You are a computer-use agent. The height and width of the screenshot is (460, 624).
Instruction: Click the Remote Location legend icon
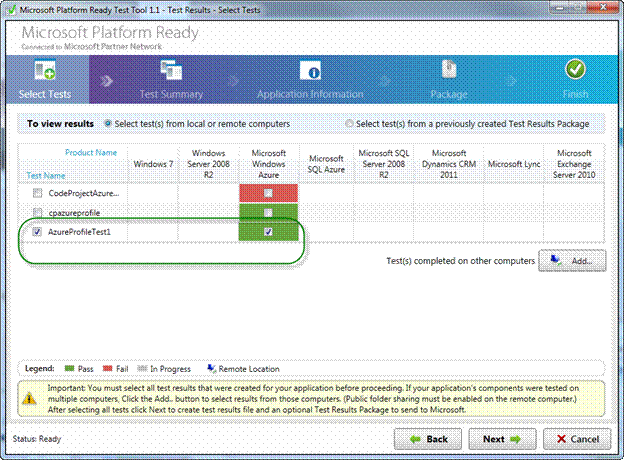click(211, 368)
